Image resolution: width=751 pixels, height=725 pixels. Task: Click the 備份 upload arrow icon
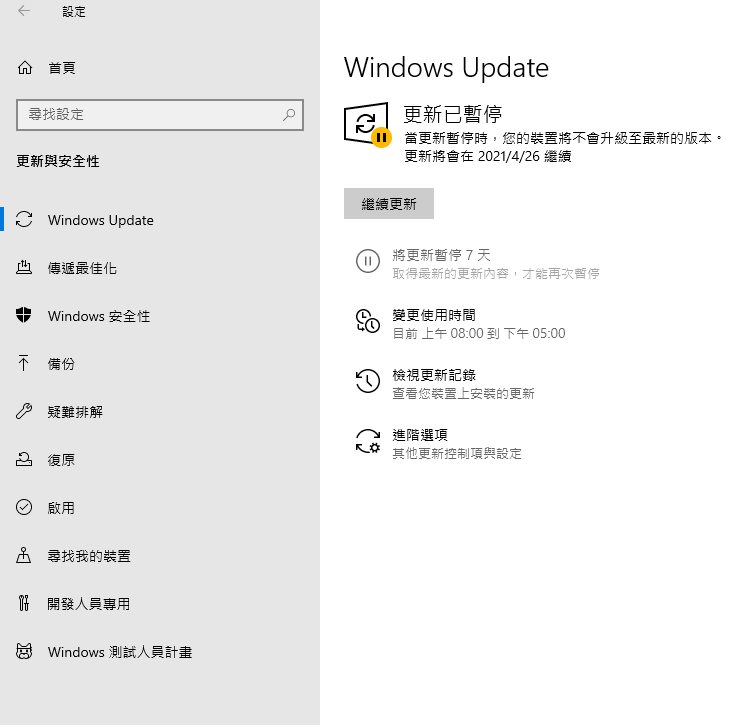coord(23,363)
